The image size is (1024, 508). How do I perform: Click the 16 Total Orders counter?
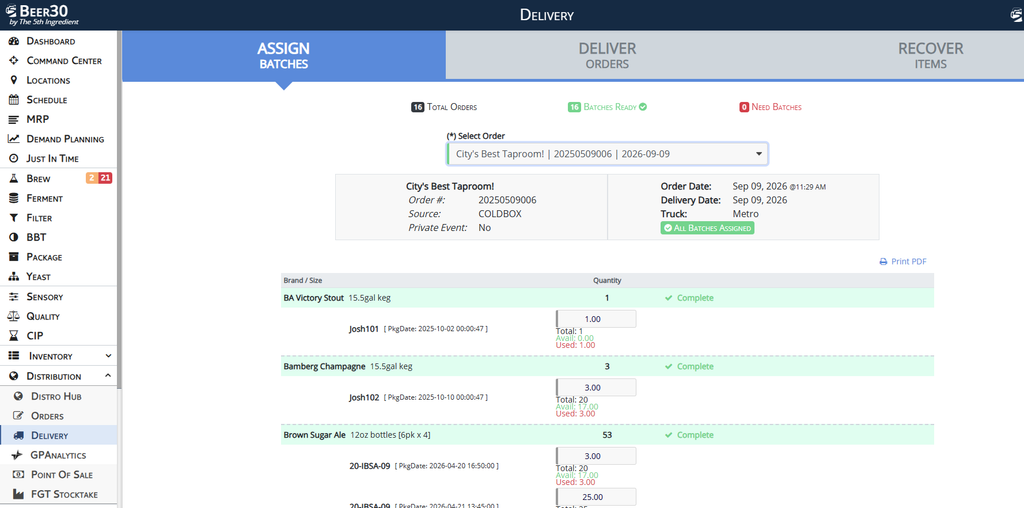point(443,107)
